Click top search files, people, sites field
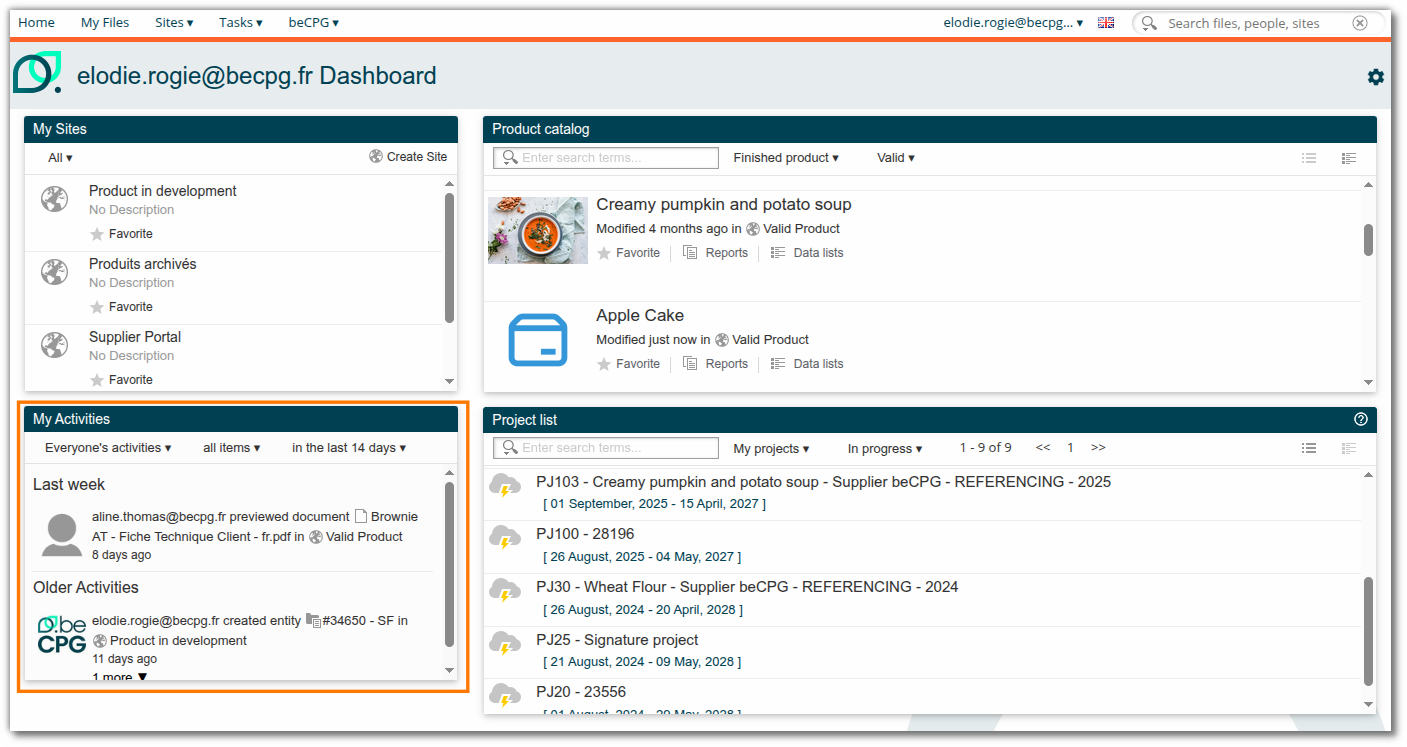The height and width of the screenshot is (747, 1407). [x=1259, y=23]
